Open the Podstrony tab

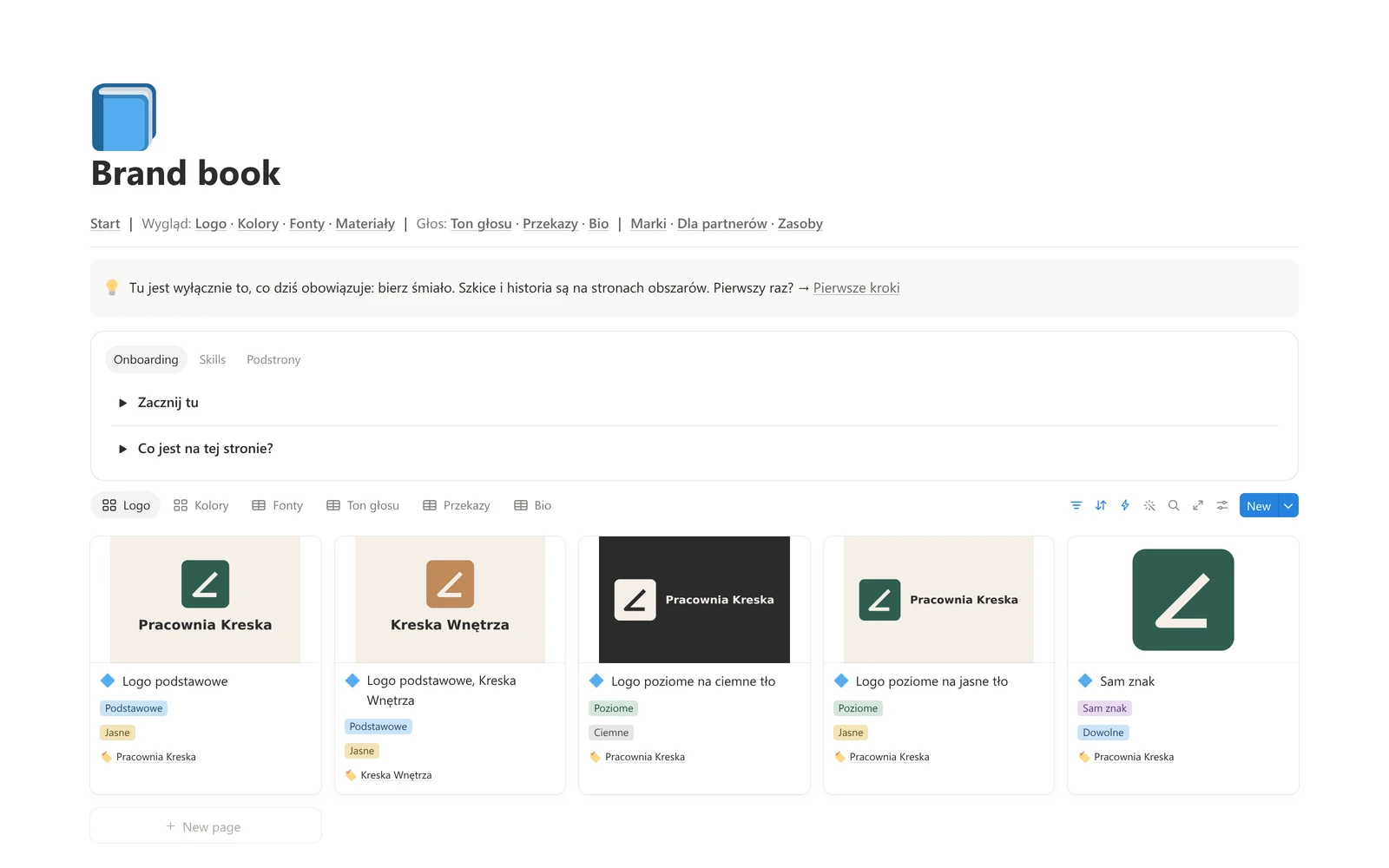coord(273,359)
